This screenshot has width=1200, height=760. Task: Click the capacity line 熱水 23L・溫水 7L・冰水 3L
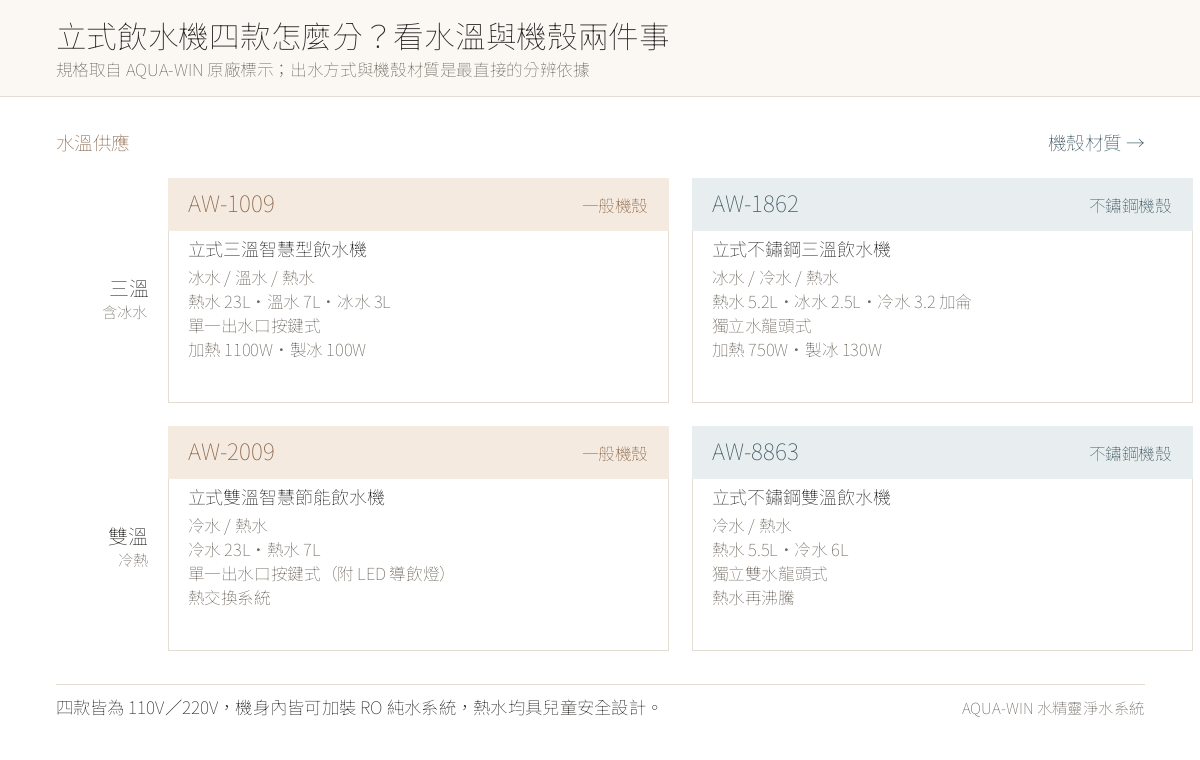coord(289,302)
